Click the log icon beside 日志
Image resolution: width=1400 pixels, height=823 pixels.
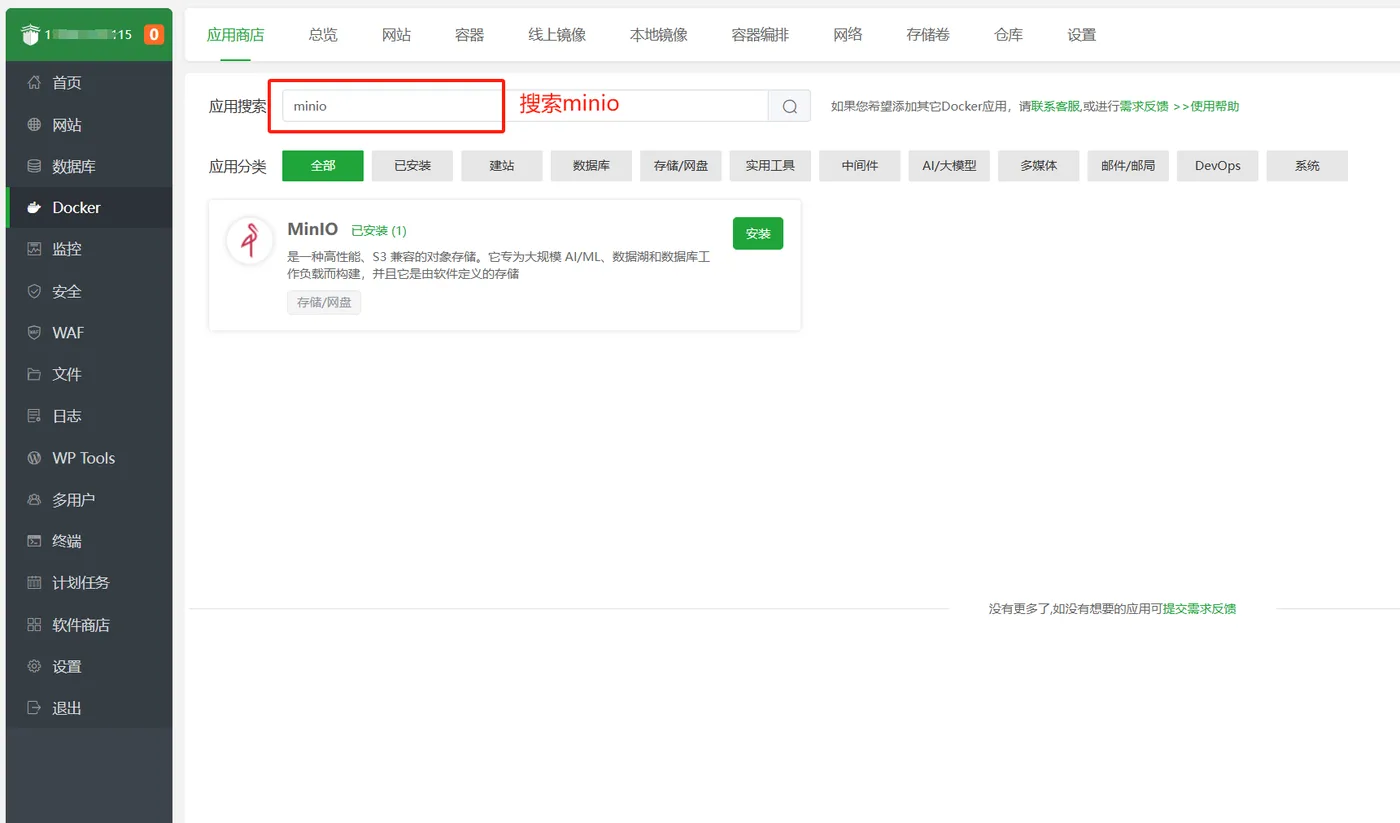tap(34, 415)
